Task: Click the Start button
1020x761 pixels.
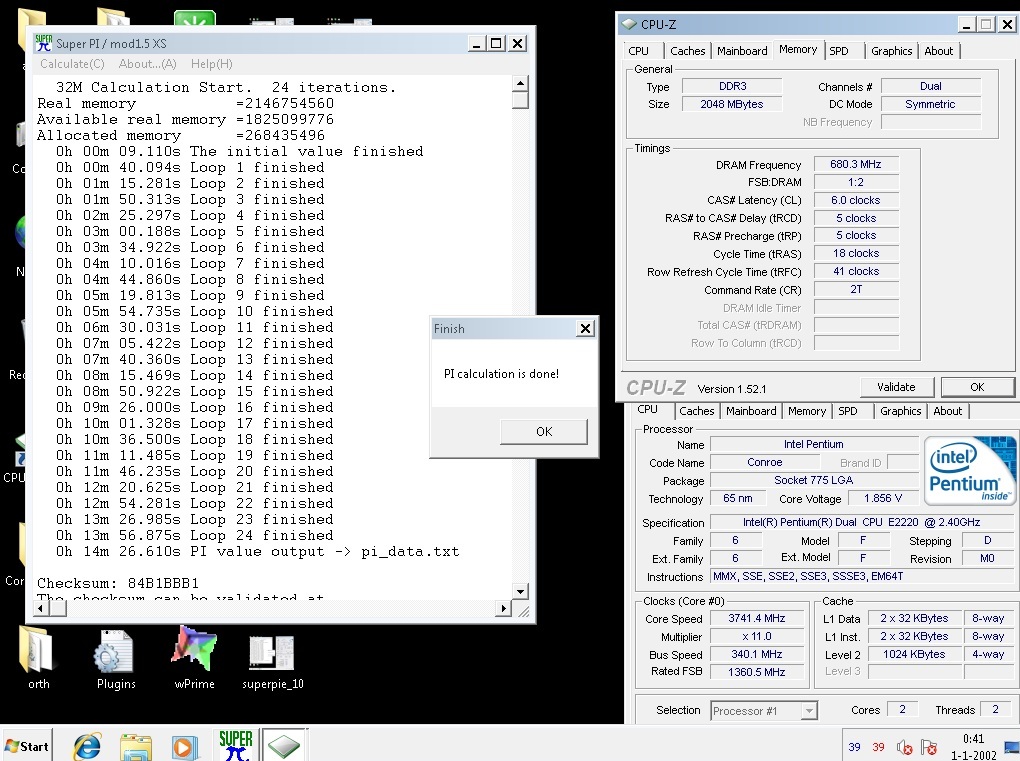Action: pos(27,746)
